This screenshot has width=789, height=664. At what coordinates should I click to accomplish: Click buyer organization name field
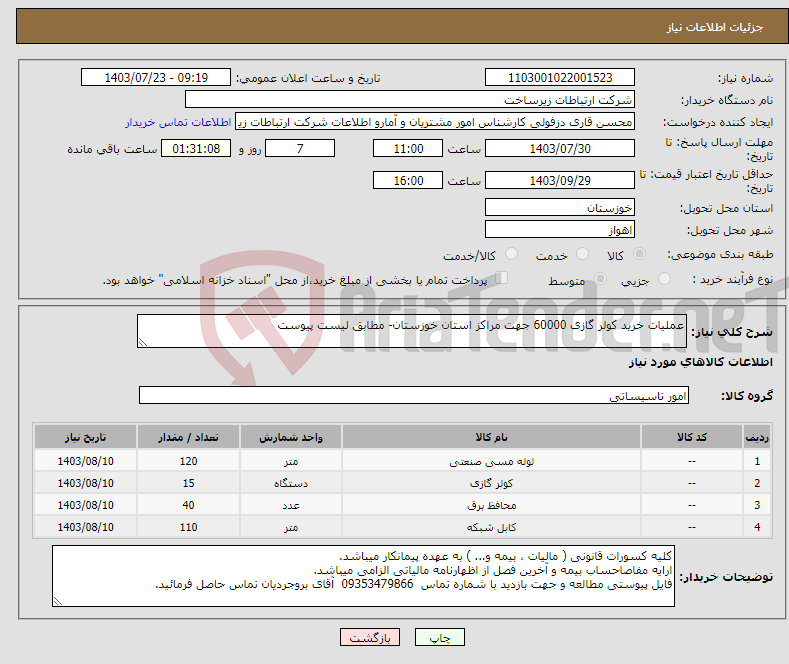pos(410,100)
